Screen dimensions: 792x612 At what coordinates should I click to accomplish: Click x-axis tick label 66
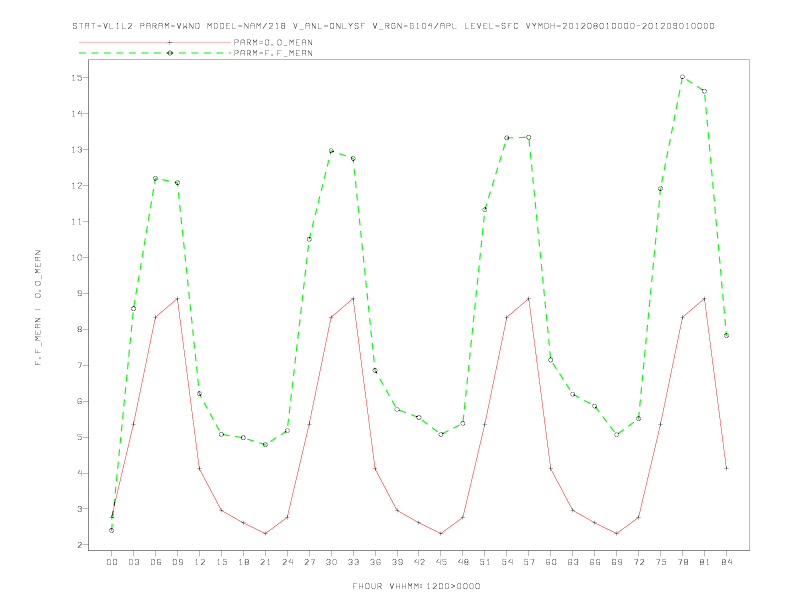pyautogui.click(x=595, y=562)
